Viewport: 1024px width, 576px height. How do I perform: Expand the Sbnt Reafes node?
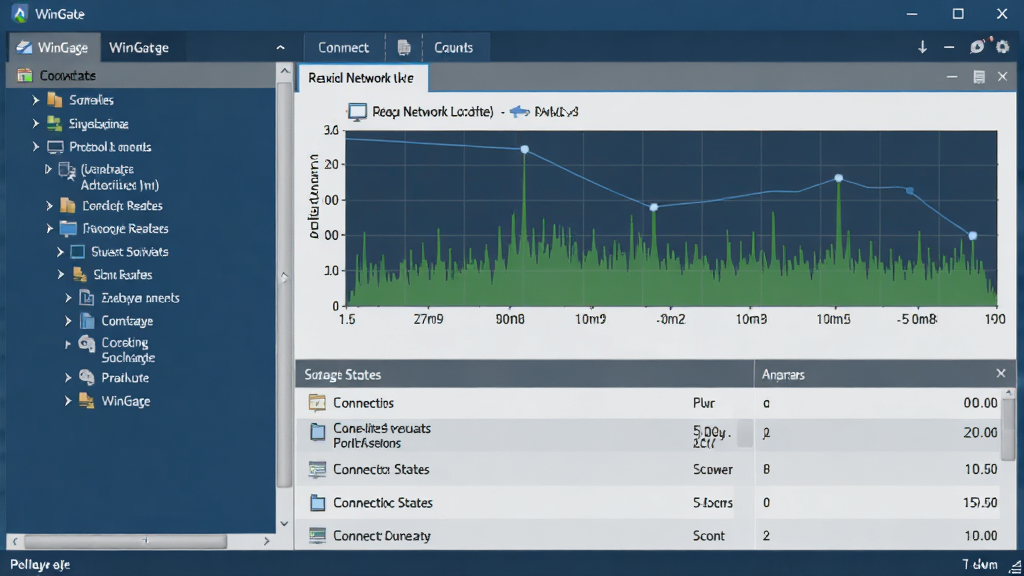pos(60,274)
